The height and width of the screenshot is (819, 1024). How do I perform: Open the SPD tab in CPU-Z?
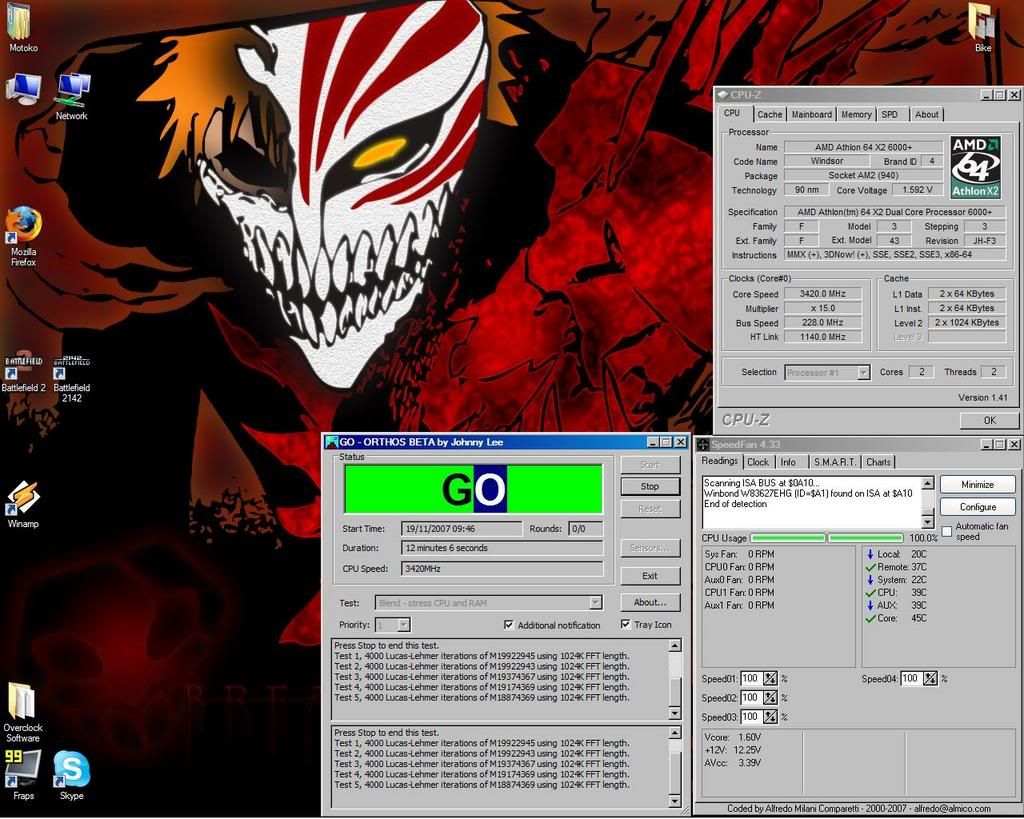pyautogui.click(x=889, y=114)
